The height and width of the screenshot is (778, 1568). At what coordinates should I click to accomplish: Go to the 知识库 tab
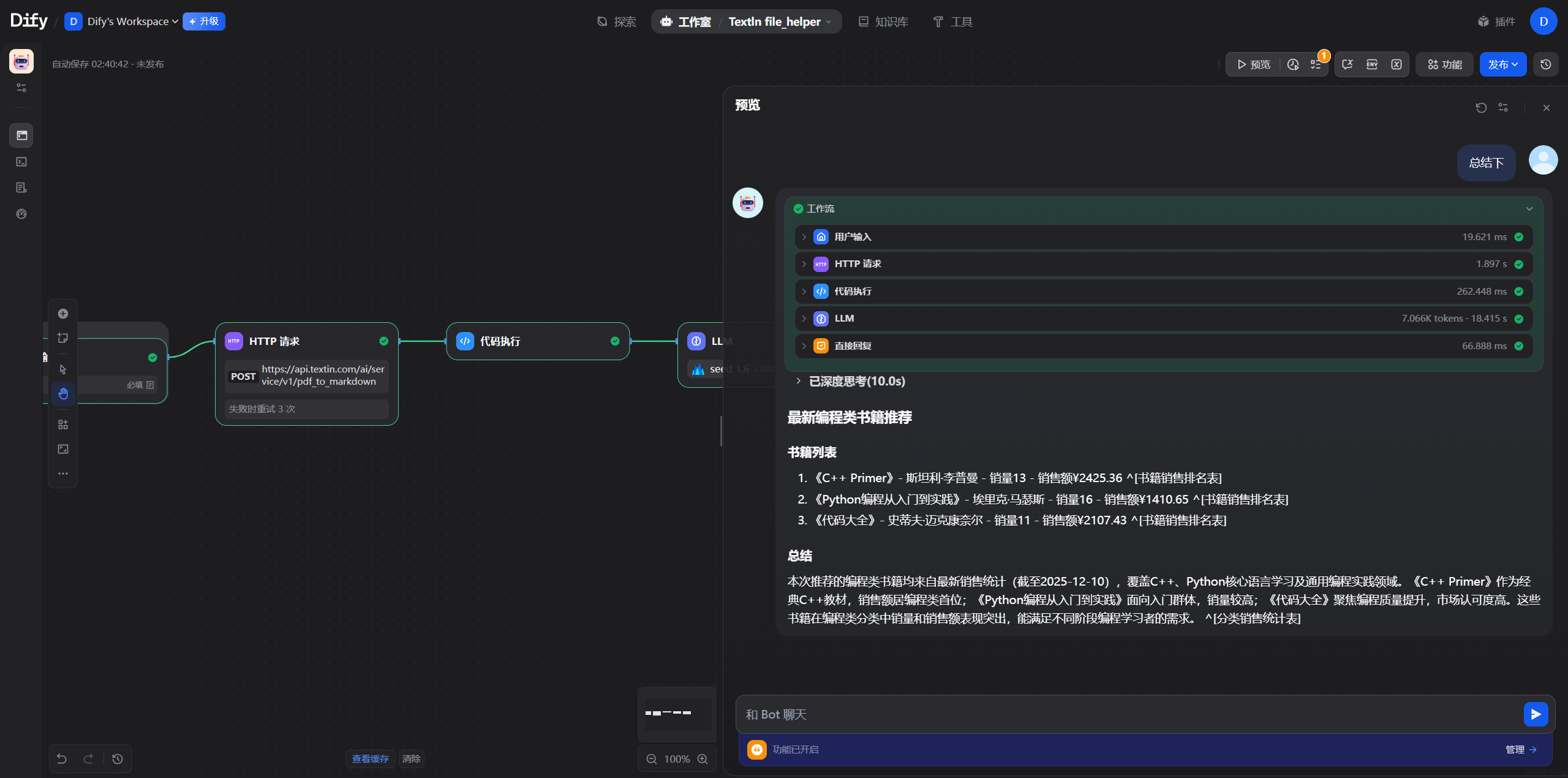click(x=883, y=21)
